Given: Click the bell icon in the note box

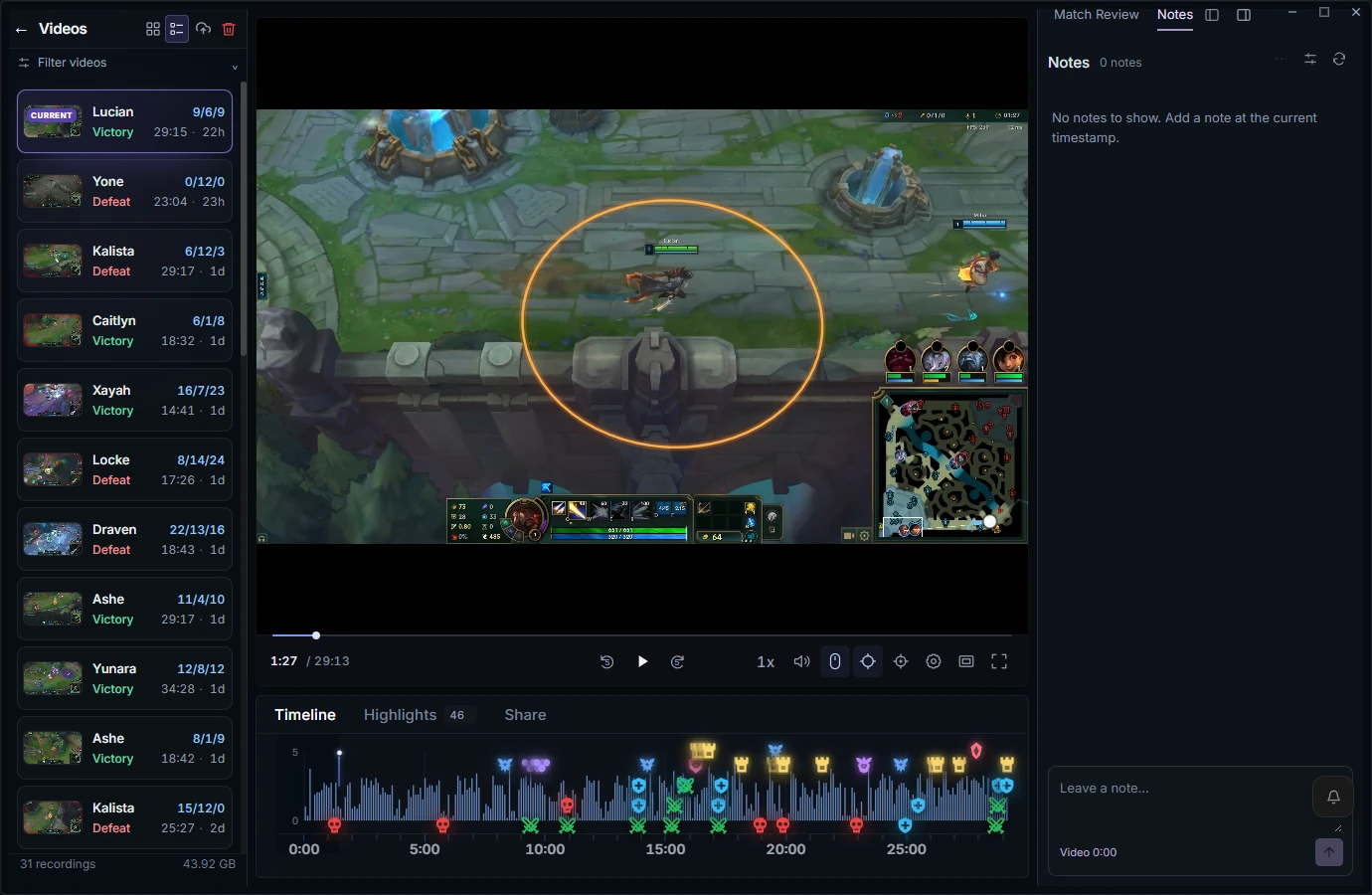Looking at the screenshot, I should 1333,797.
